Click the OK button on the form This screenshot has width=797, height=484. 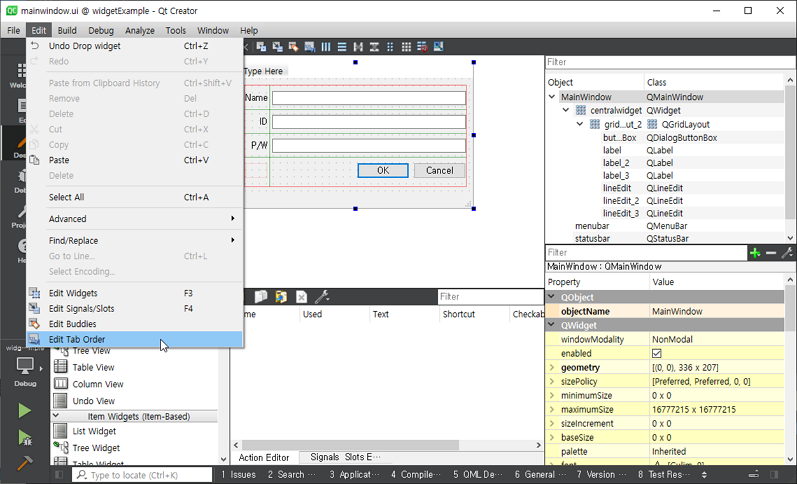pyautogui.click(x=382, y=170)
